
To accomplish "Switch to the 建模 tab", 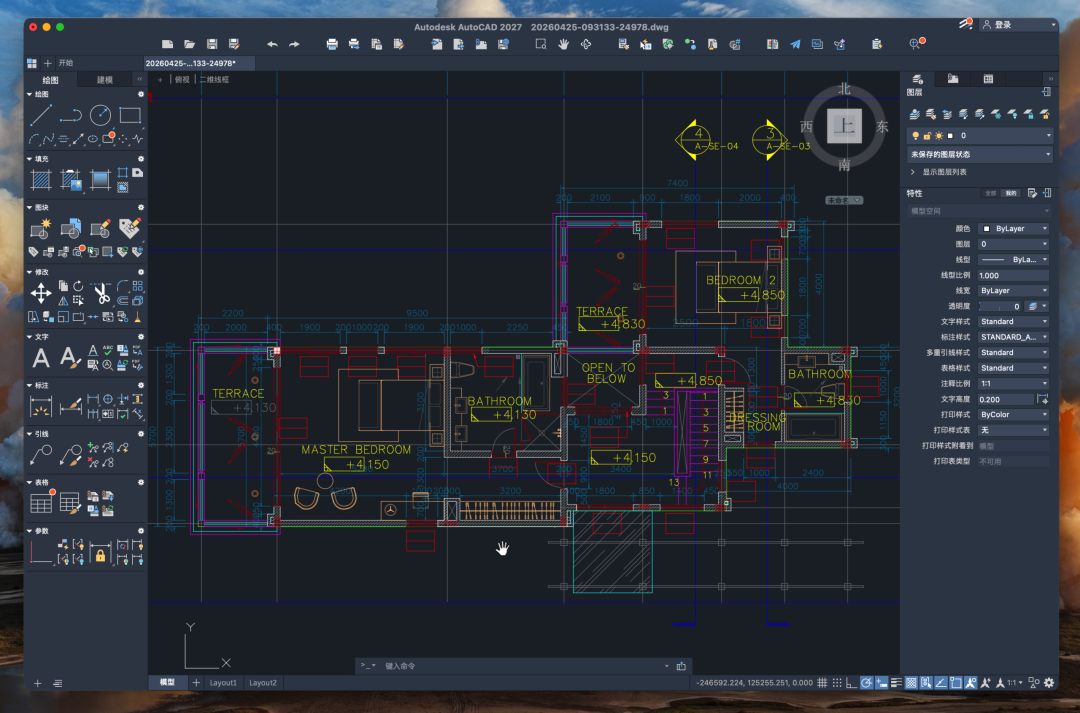I will 105,80.
